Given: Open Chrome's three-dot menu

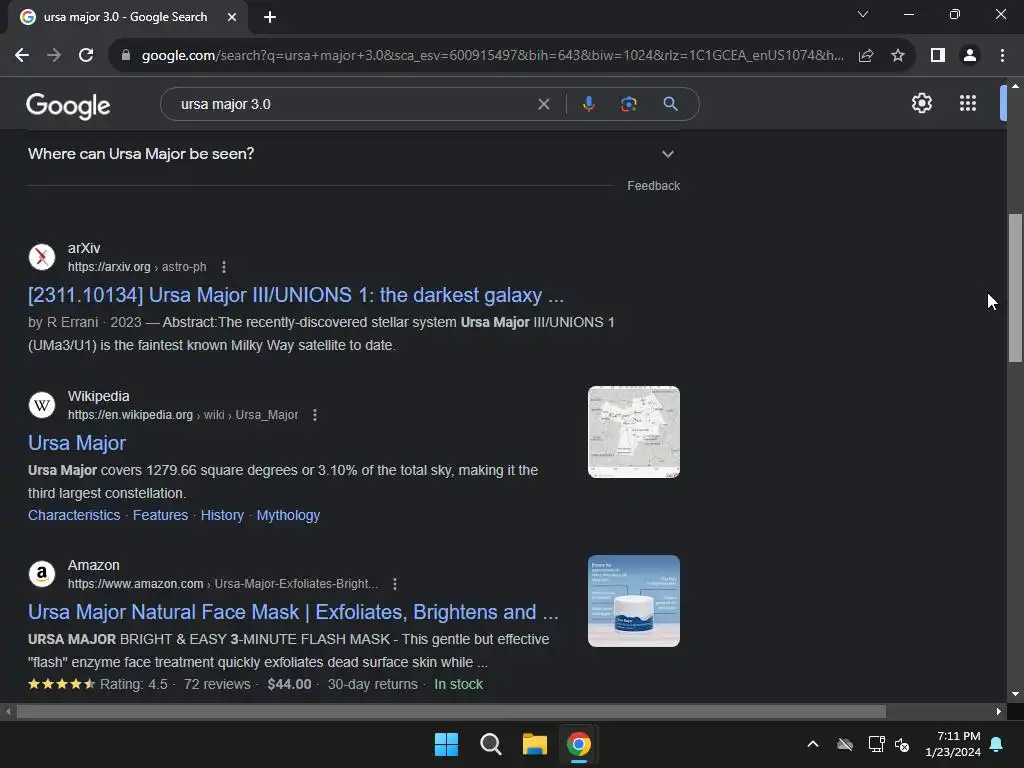Looking at the screenshot, I should (1002, 56).
